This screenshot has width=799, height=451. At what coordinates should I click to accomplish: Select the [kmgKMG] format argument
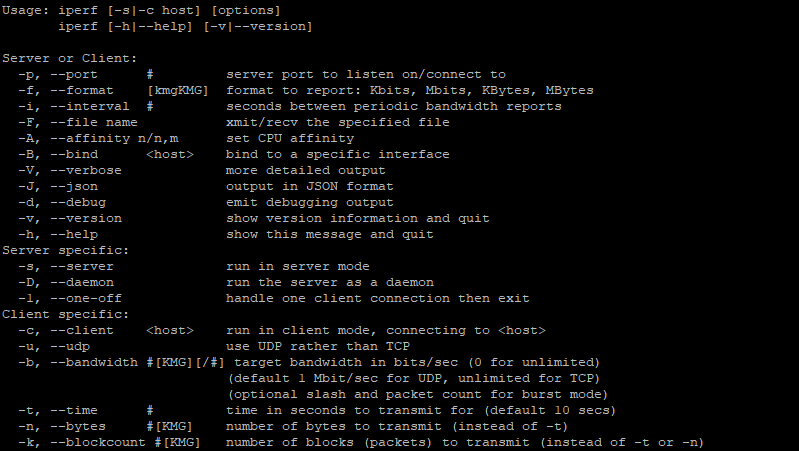(177, 91)
